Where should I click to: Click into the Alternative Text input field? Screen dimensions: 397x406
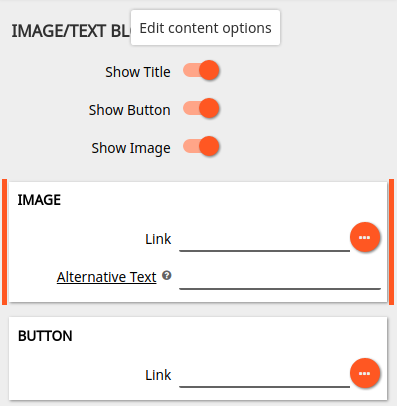click(x=280, y=278)
